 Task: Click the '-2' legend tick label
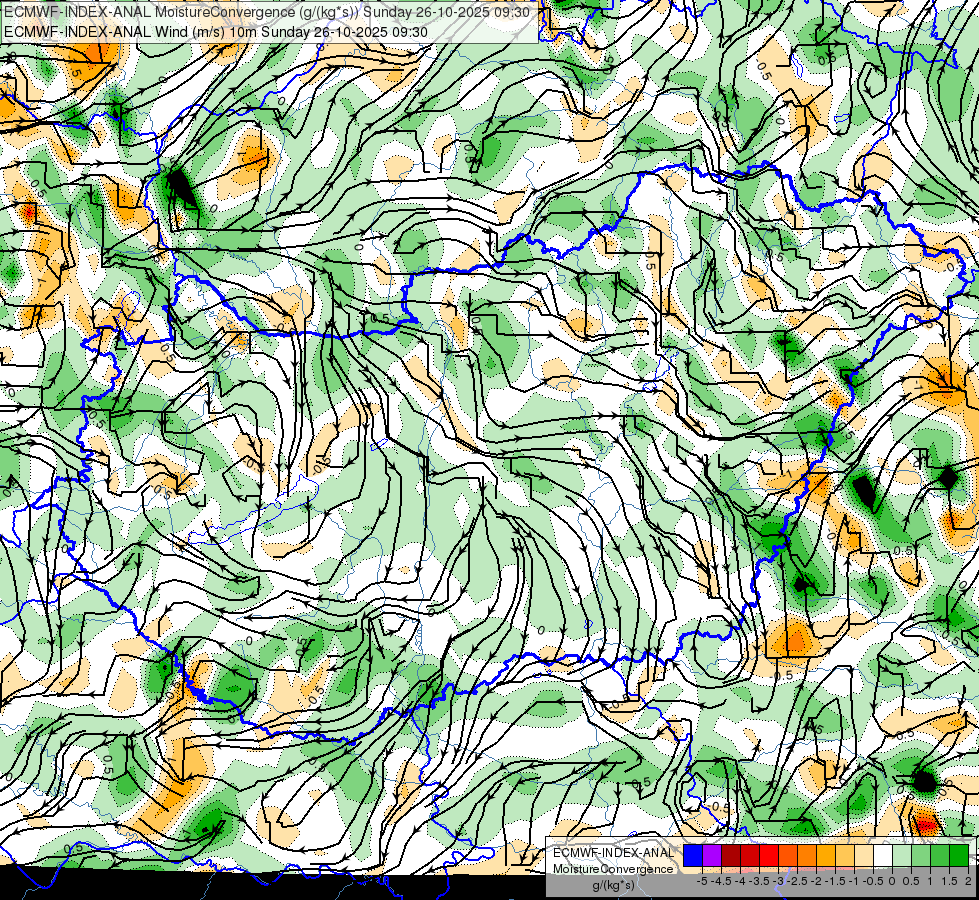(817, 881)
